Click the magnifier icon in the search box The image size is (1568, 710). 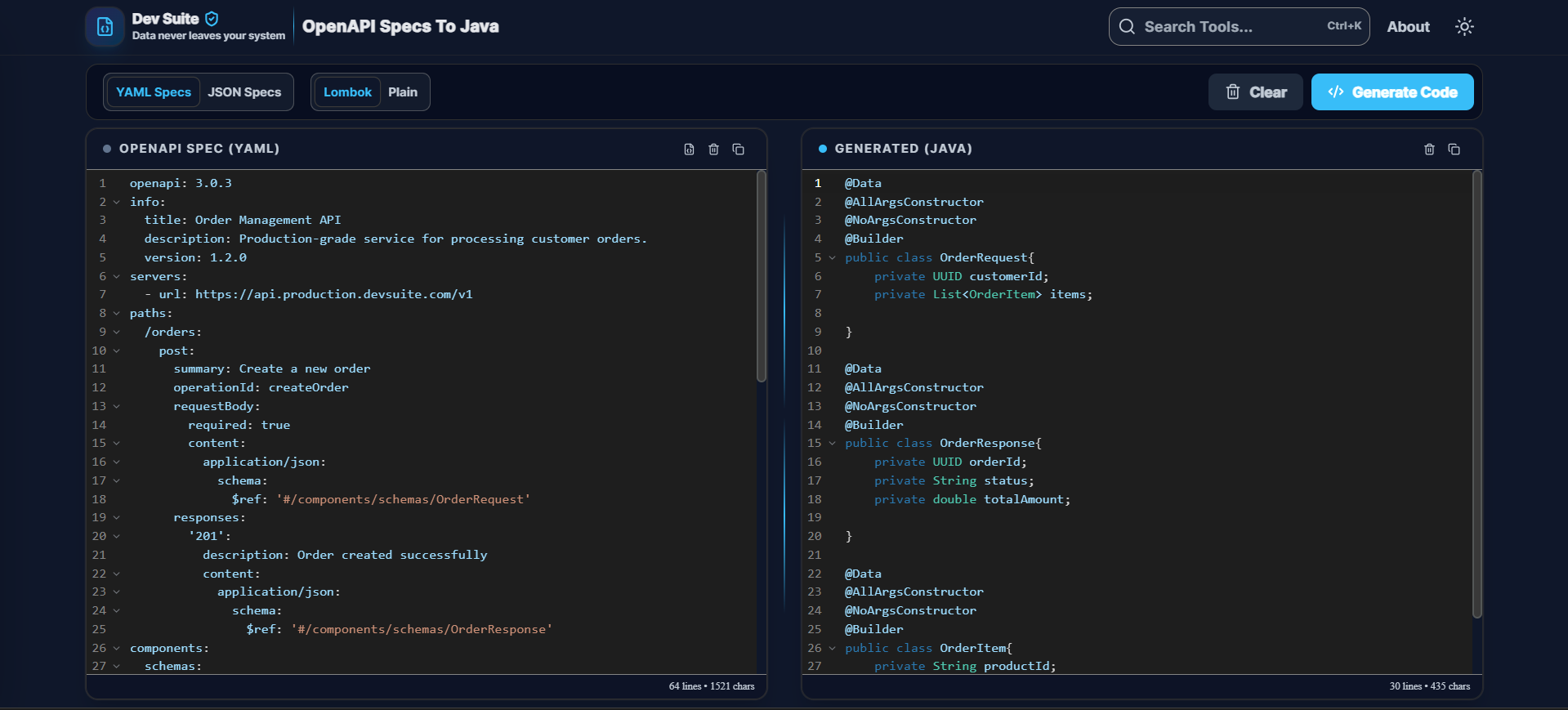(1127, 27)
